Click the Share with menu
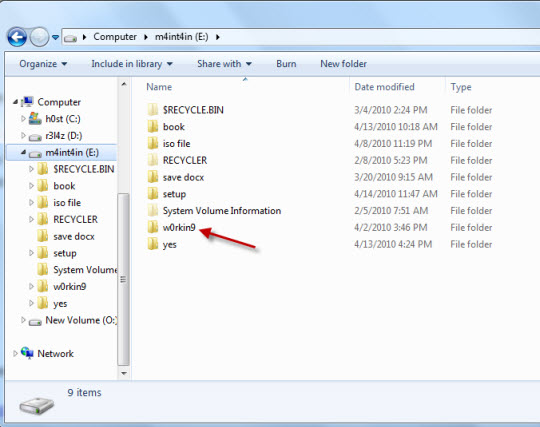Image resolution: width=540 pixels, height=427 pixels. tap(225, 64)
